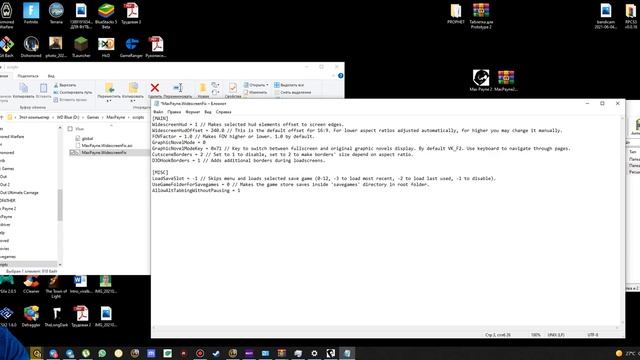Open Steam from the taskbar

point(216,353)
